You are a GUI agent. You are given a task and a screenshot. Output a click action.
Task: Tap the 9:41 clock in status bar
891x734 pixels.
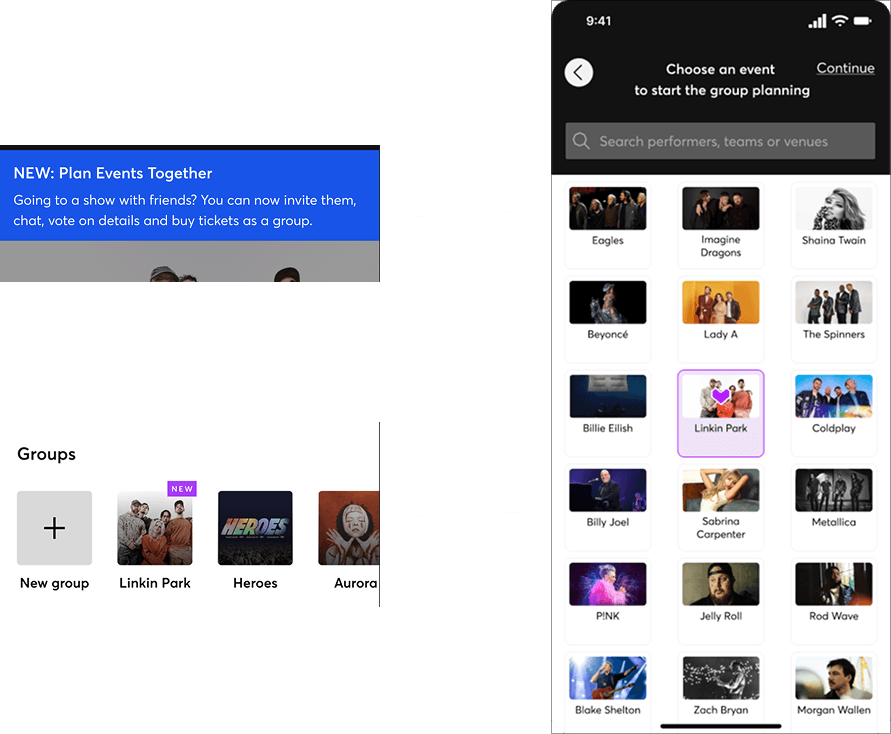598,21
